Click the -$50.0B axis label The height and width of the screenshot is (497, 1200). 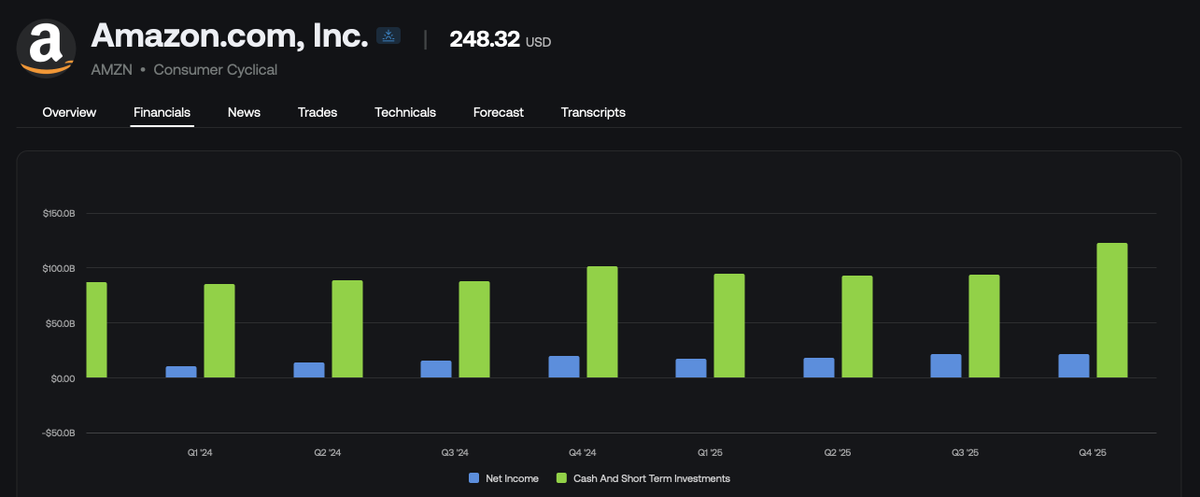pos(59,433)
